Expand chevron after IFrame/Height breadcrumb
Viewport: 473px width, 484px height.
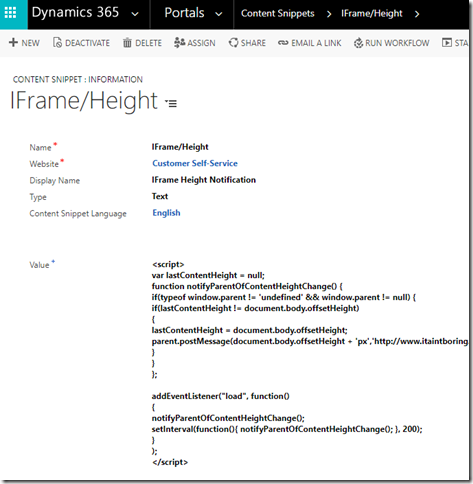click(417, 14)
